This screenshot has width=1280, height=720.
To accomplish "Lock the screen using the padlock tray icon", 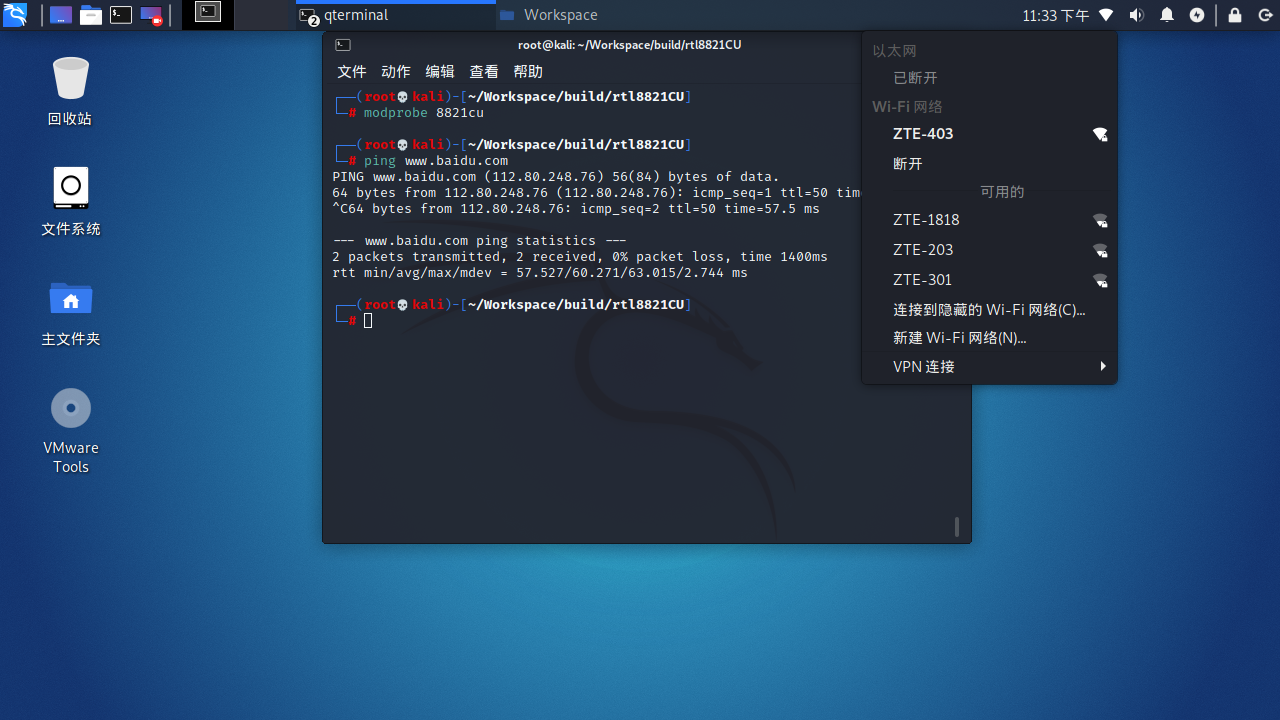I will (x=1234, y=15).
